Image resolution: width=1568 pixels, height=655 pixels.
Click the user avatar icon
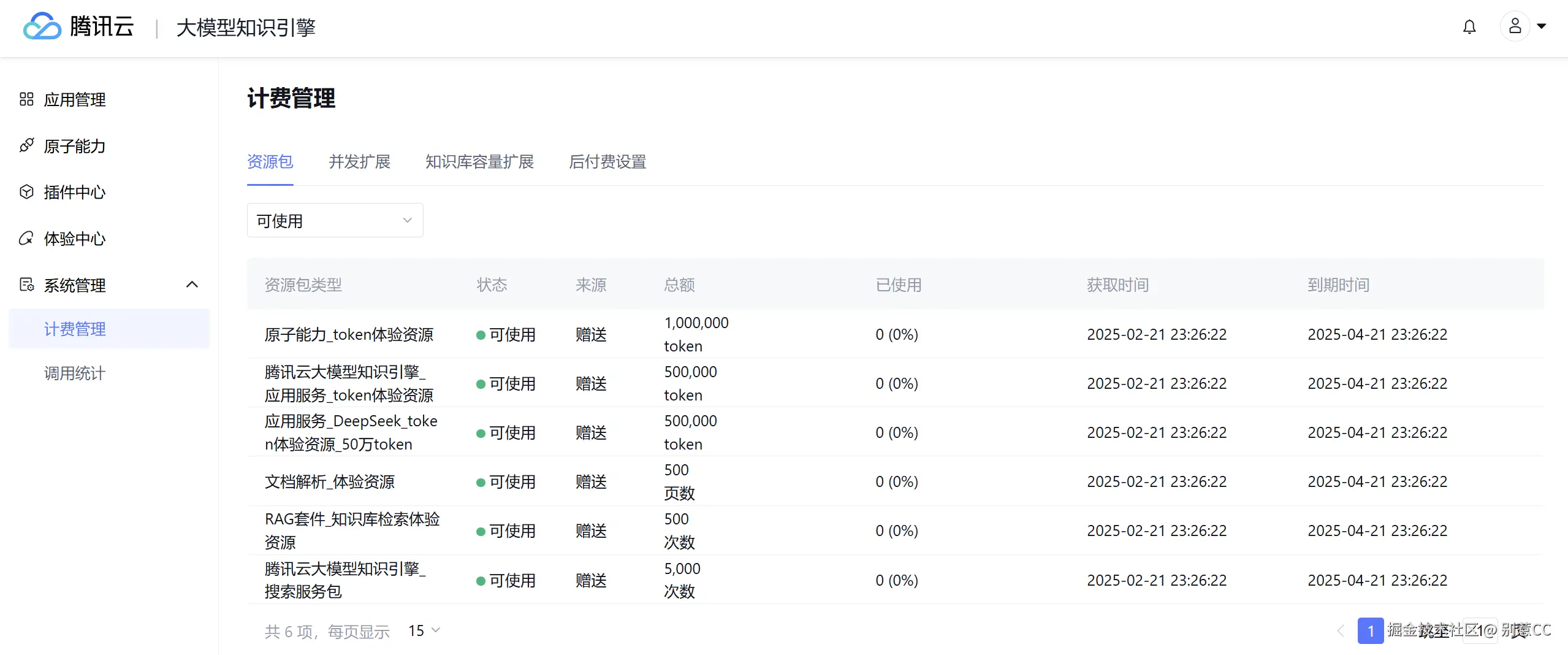pos(1515,26)
